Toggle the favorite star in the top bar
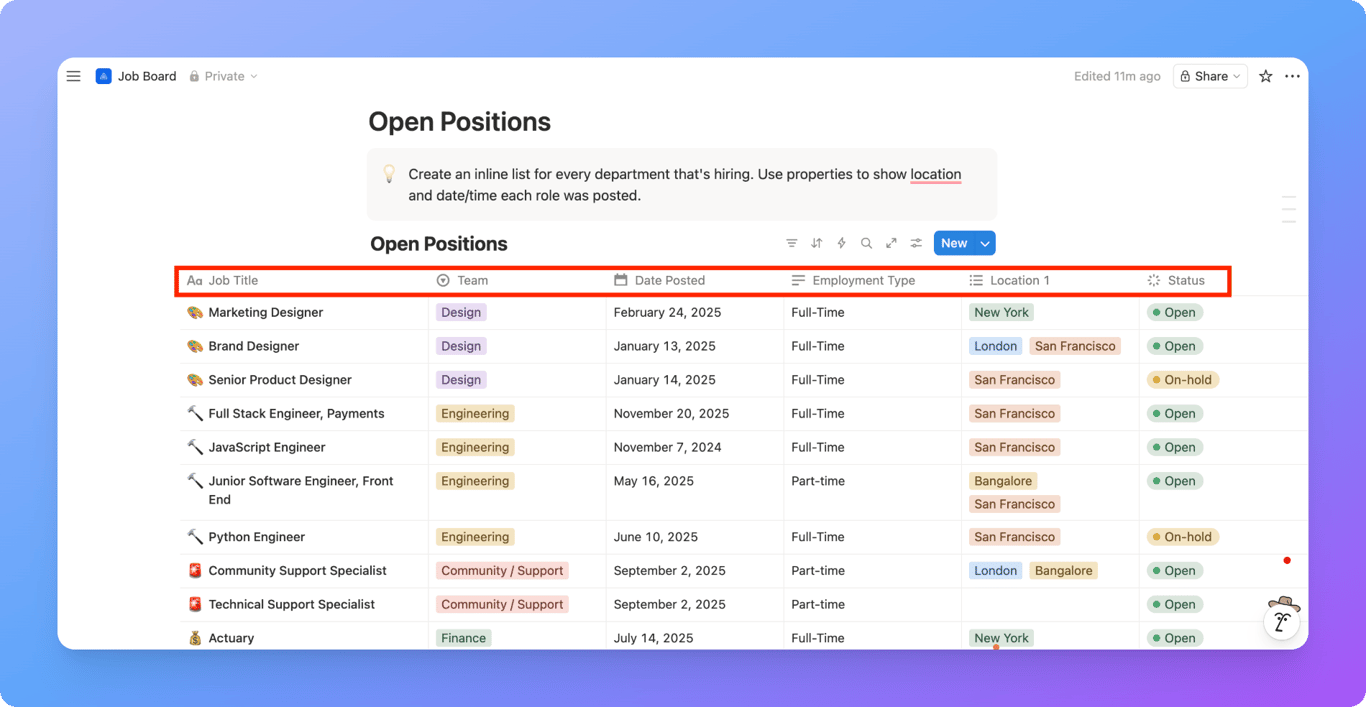 (x=1265, y=76)
